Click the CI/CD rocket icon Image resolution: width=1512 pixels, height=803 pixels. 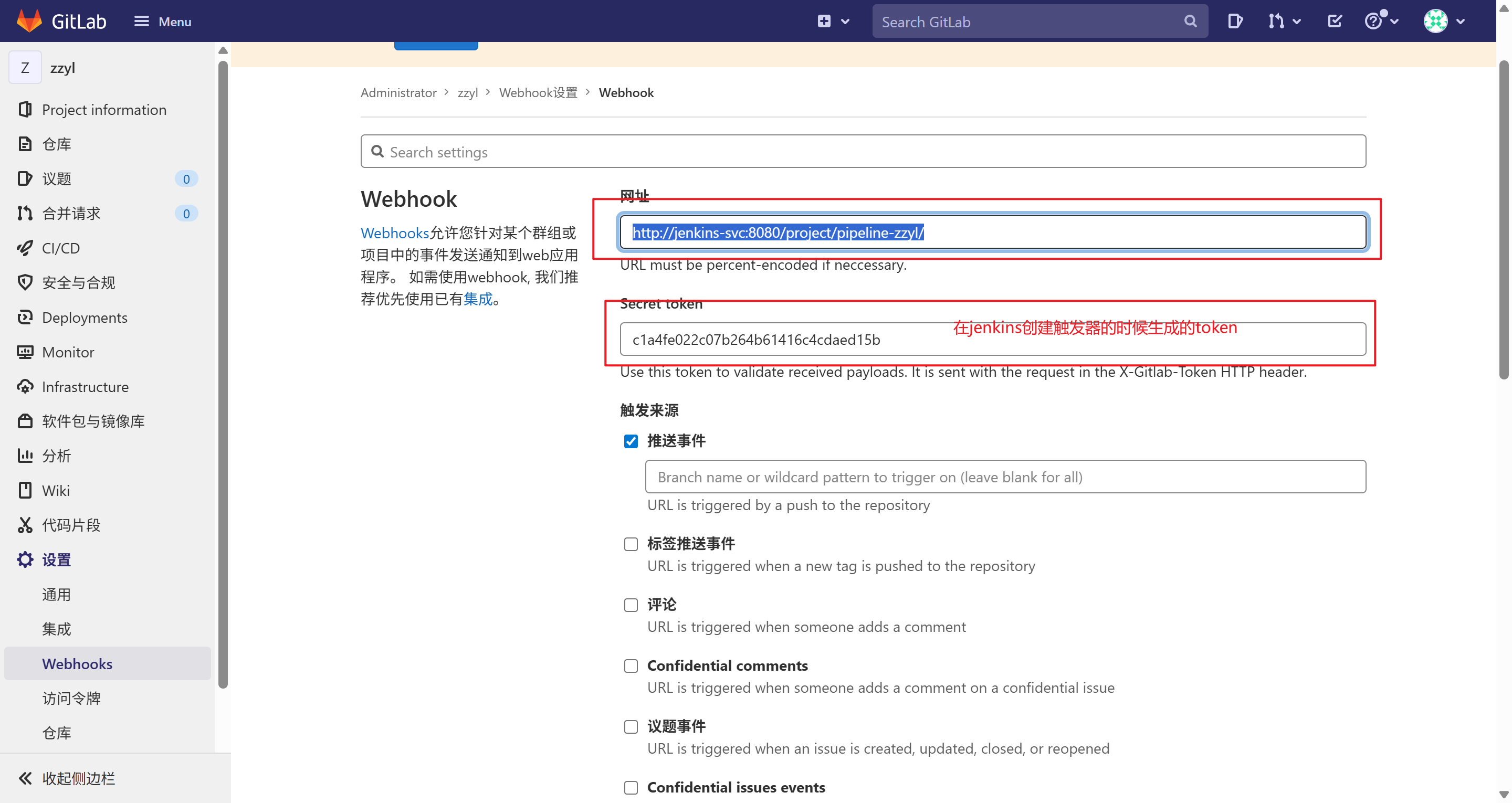(25, 248)
